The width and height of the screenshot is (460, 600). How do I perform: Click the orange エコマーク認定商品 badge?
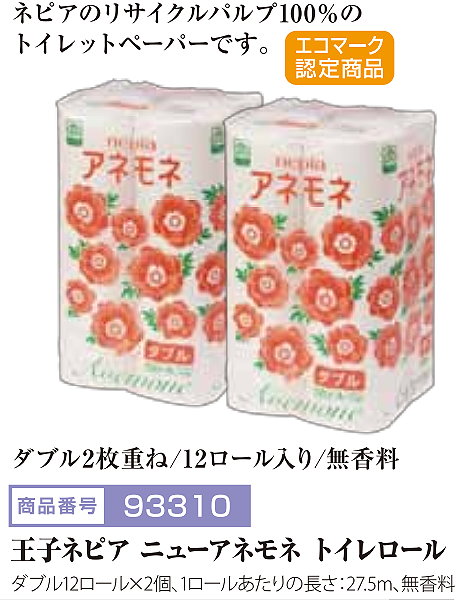point(339,58)
